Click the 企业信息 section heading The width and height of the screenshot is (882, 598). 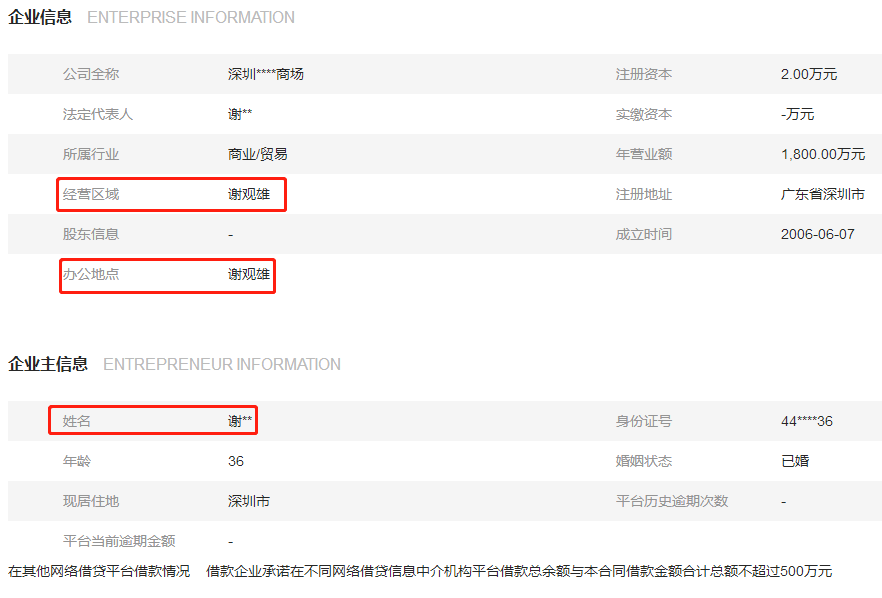click(40, 17)
